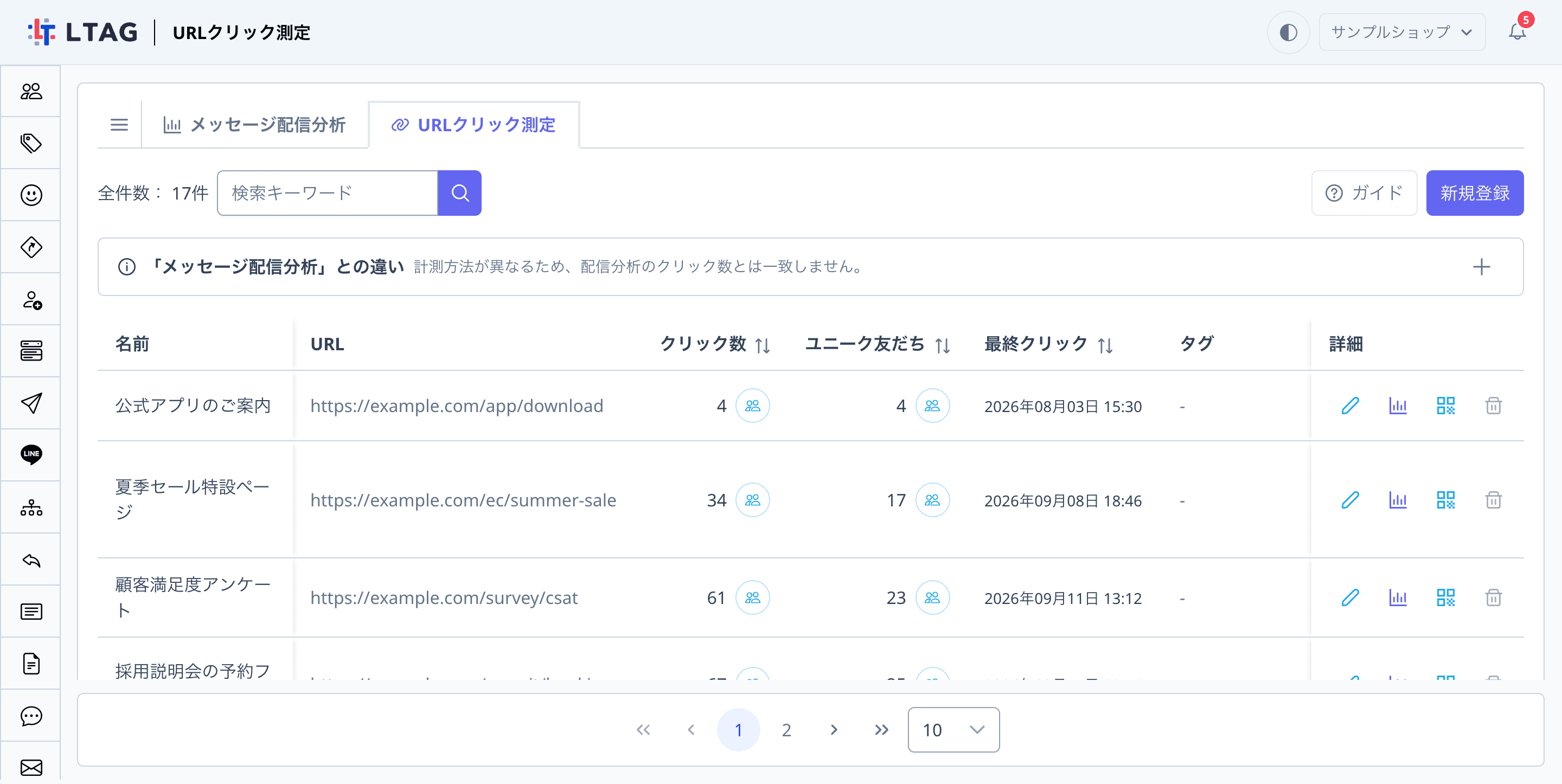
Task: Open the サンプルショップ account dropdown
Action: coord(1402,32)
